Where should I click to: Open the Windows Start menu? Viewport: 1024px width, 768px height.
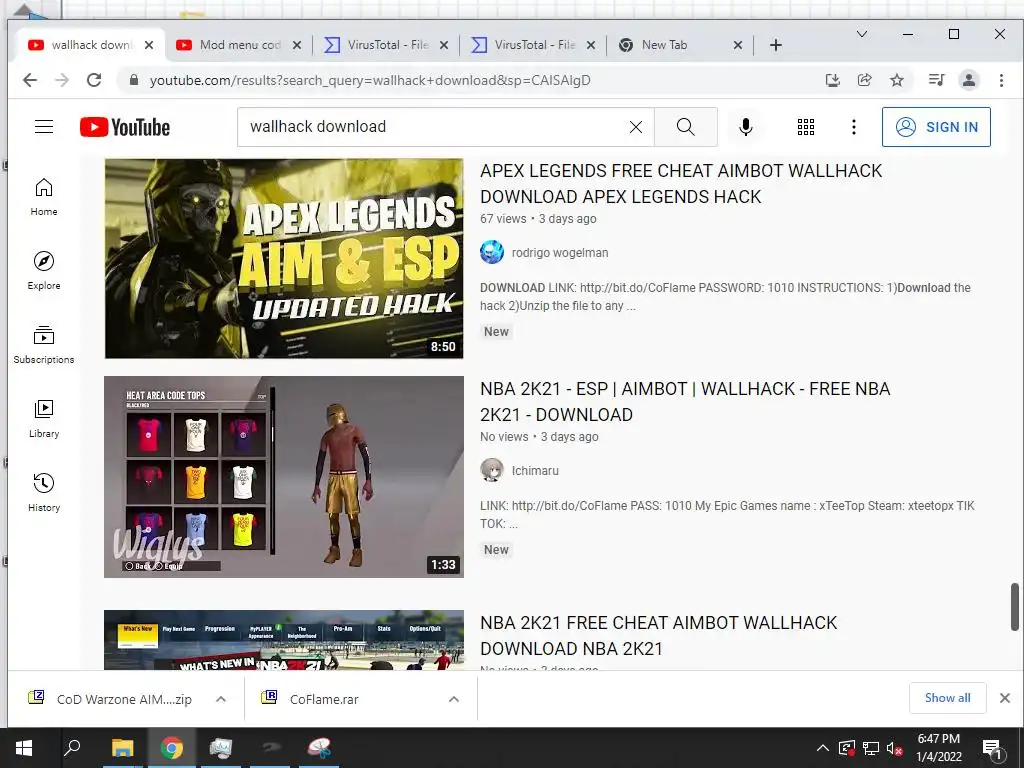coord(24,748)
